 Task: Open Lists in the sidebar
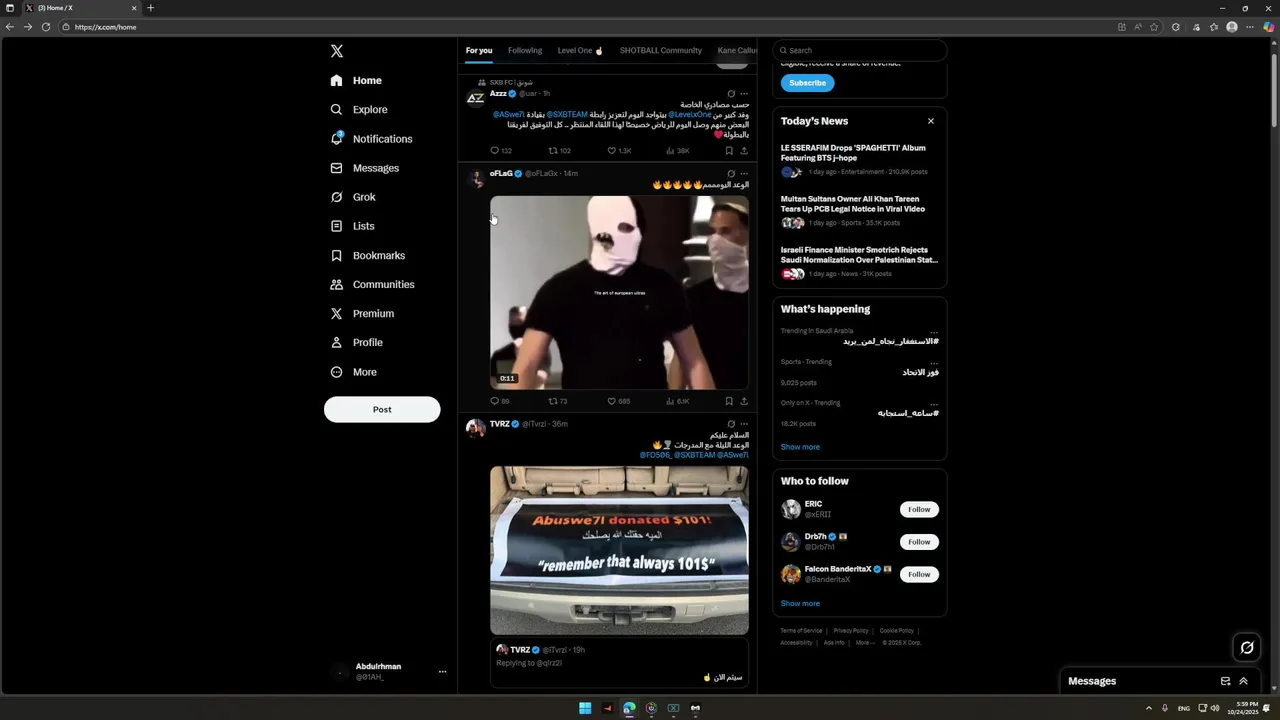click(x=352, y=226)
